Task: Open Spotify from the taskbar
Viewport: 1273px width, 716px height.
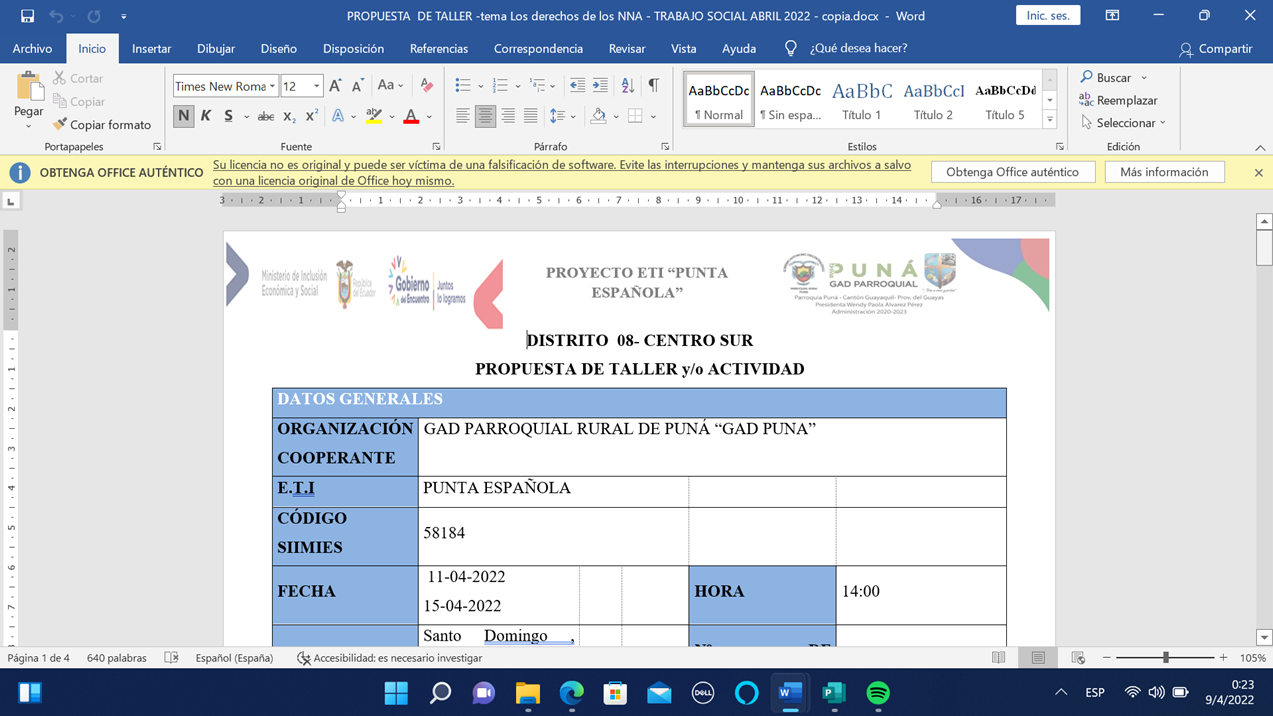Action: tap(878, 693)
